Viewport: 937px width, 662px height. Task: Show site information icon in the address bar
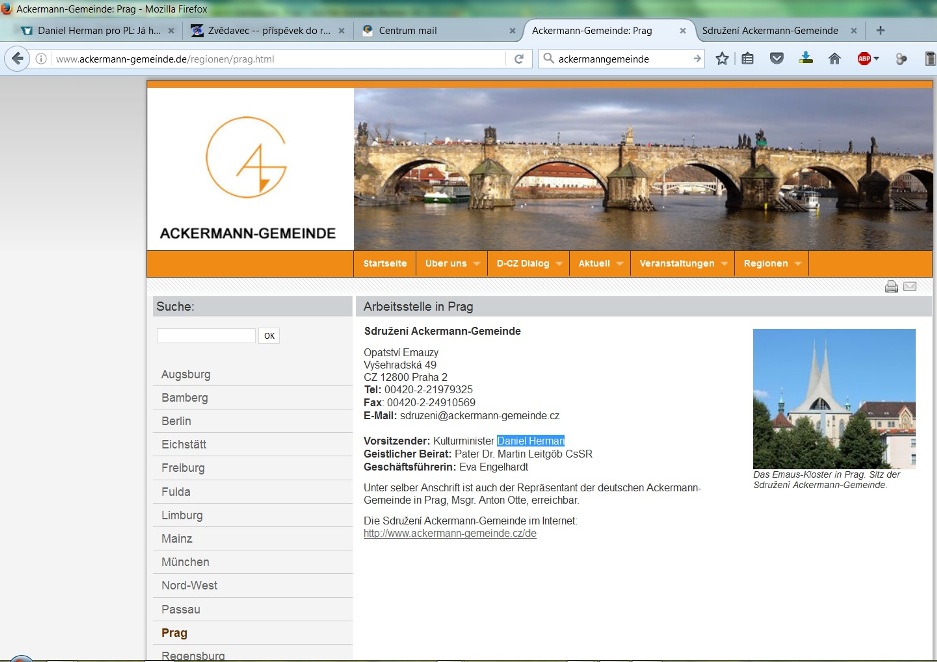41,59
